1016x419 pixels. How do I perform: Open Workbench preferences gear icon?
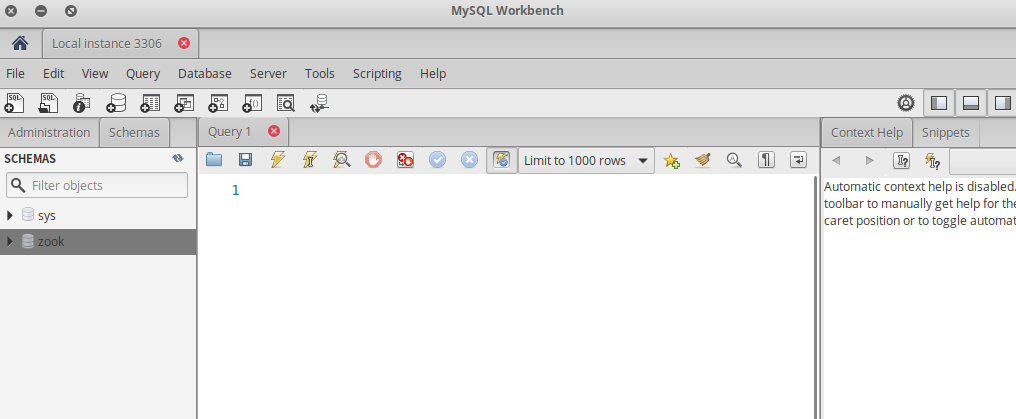[x=905, y=103]
